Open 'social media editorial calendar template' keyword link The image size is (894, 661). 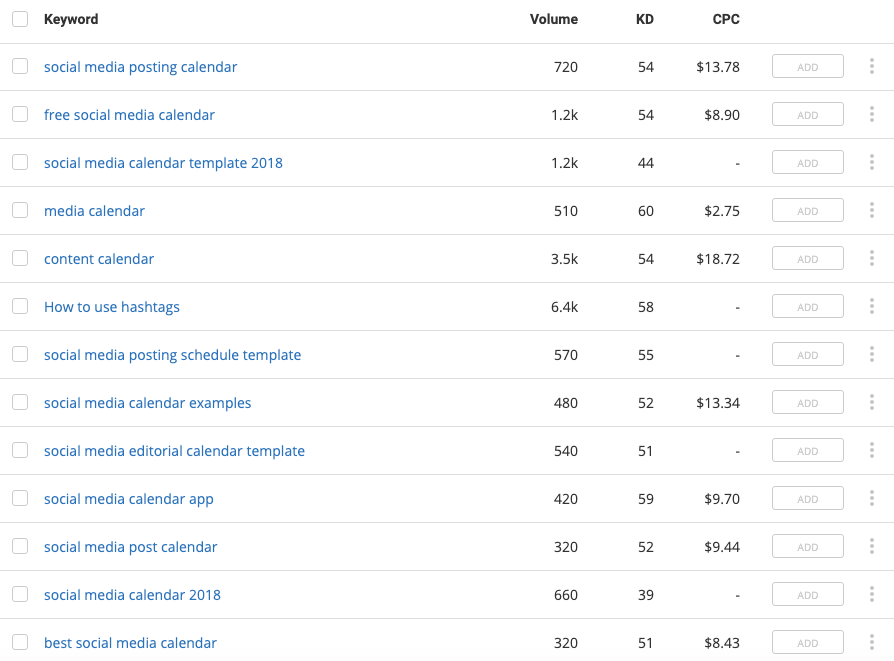[174, 451]
